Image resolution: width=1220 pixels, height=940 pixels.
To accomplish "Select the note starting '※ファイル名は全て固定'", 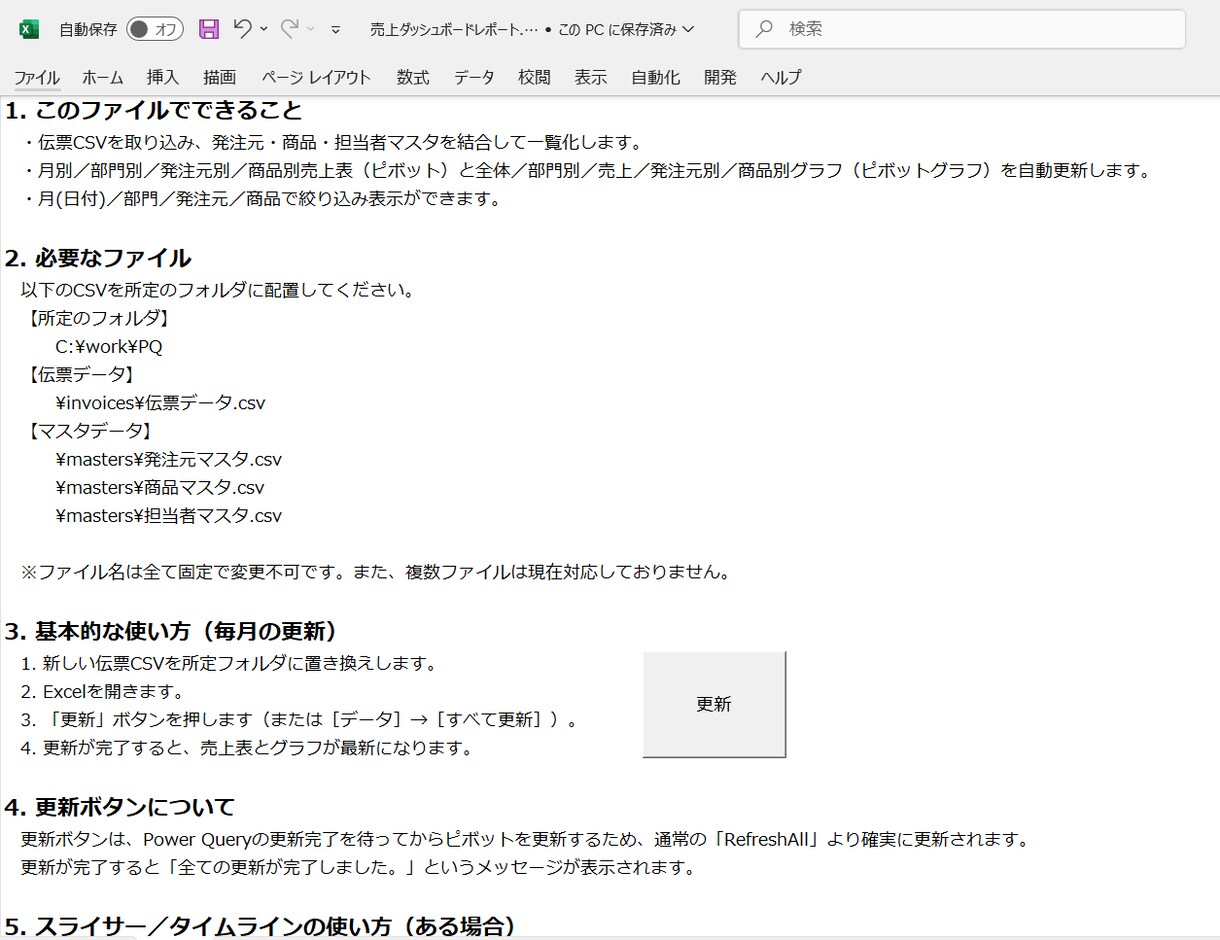I will 375,572.
